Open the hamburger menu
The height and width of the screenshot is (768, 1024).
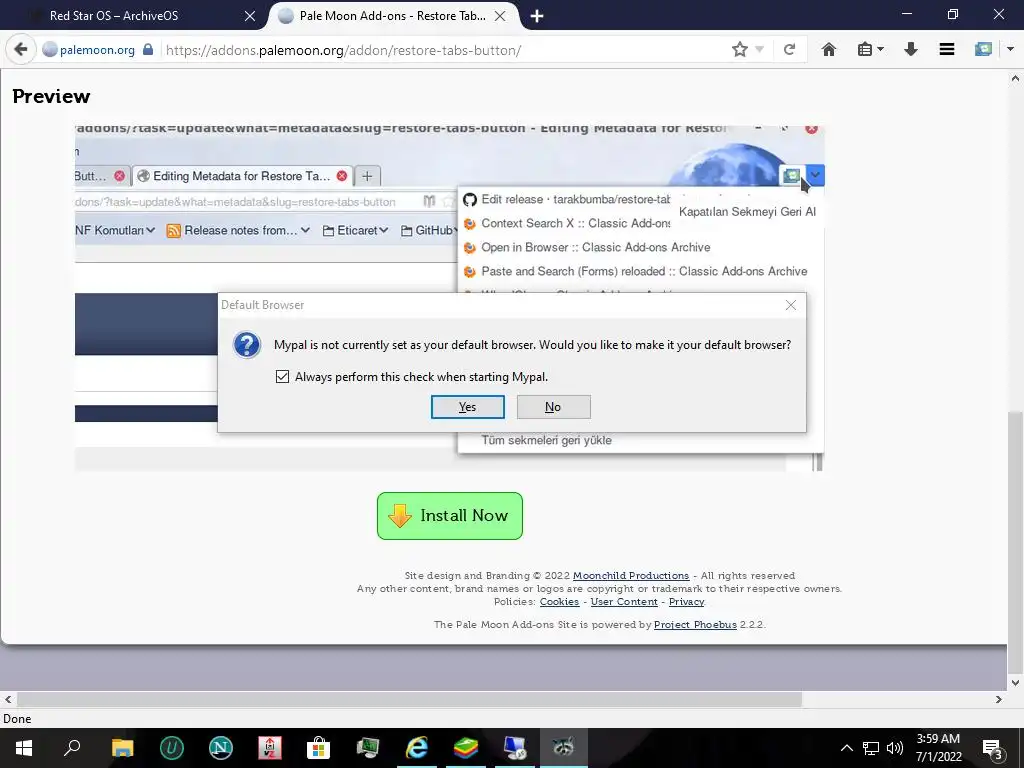[947, 50]
